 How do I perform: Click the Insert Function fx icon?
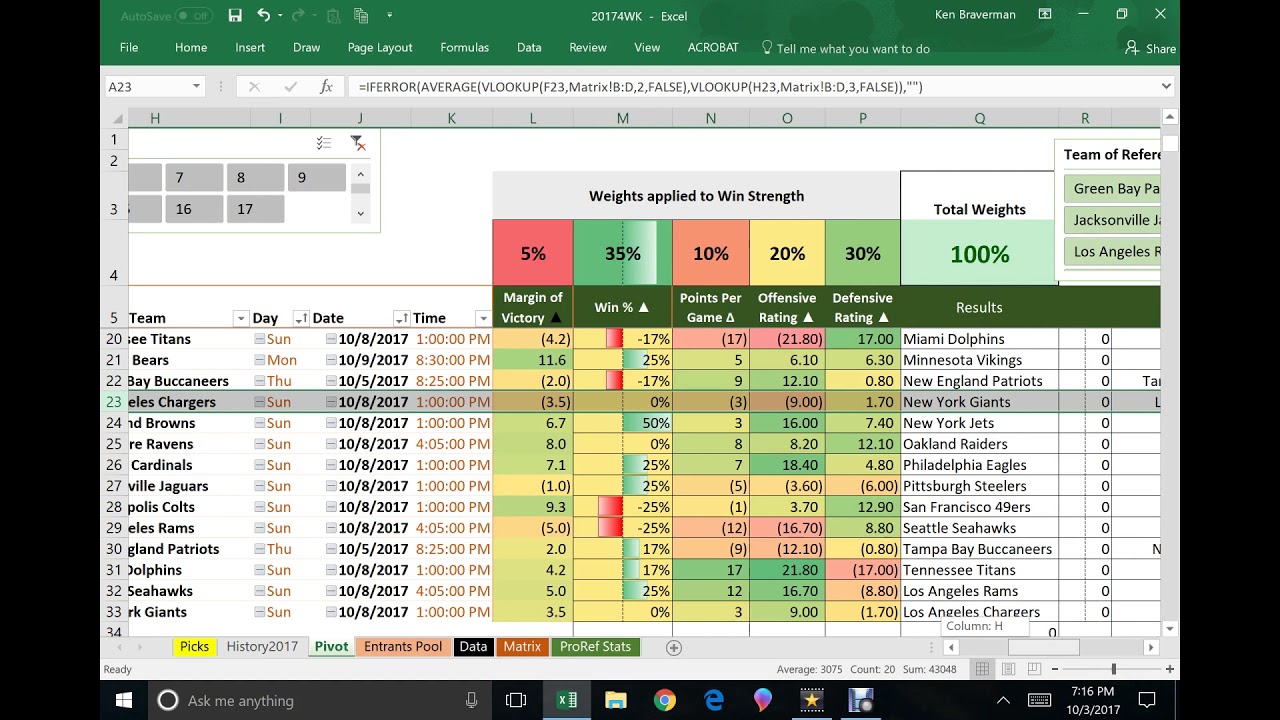(326, 87)
